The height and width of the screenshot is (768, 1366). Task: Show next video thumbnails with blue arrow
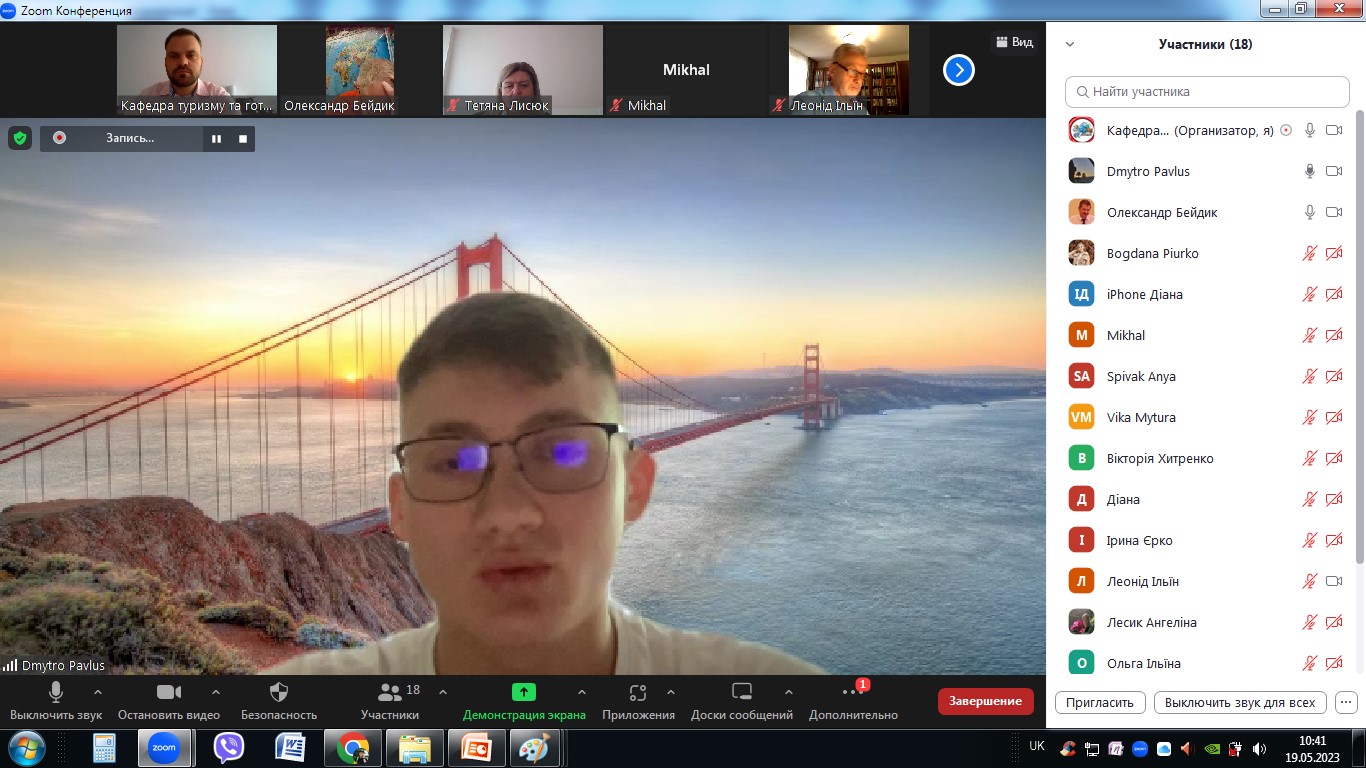click(x=958, y=70)
